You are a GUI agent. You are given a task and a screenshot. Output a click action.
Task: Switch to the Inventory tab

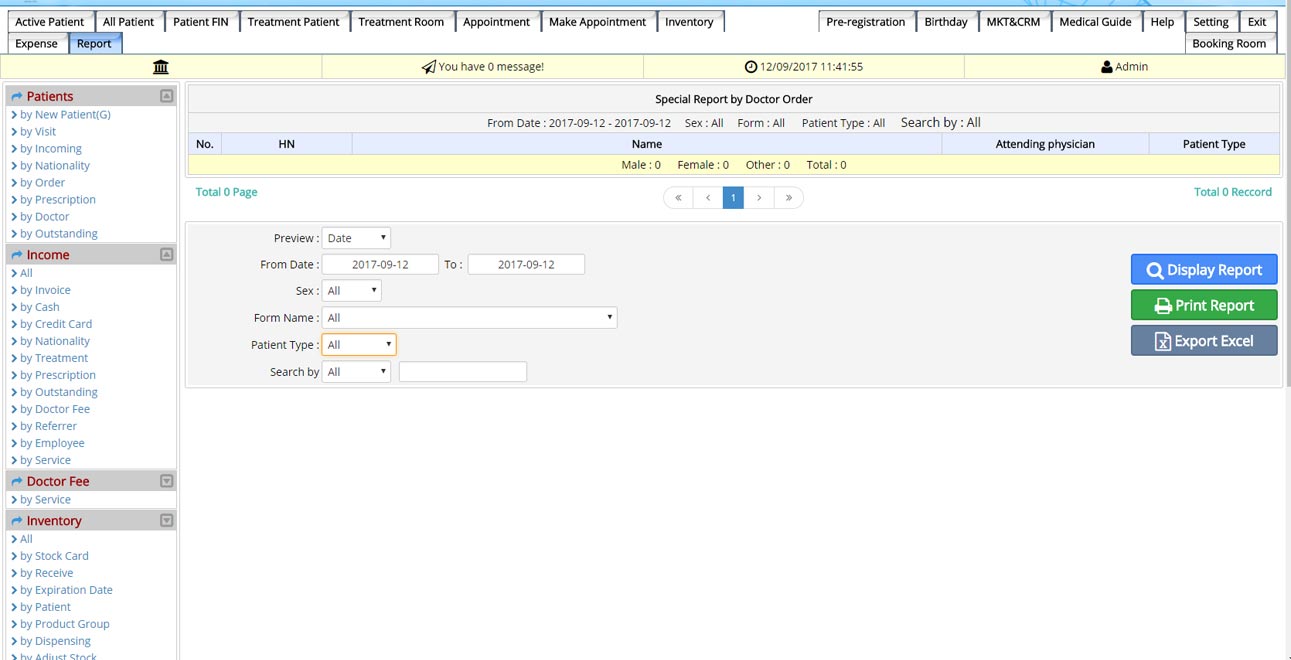[689, 22]
